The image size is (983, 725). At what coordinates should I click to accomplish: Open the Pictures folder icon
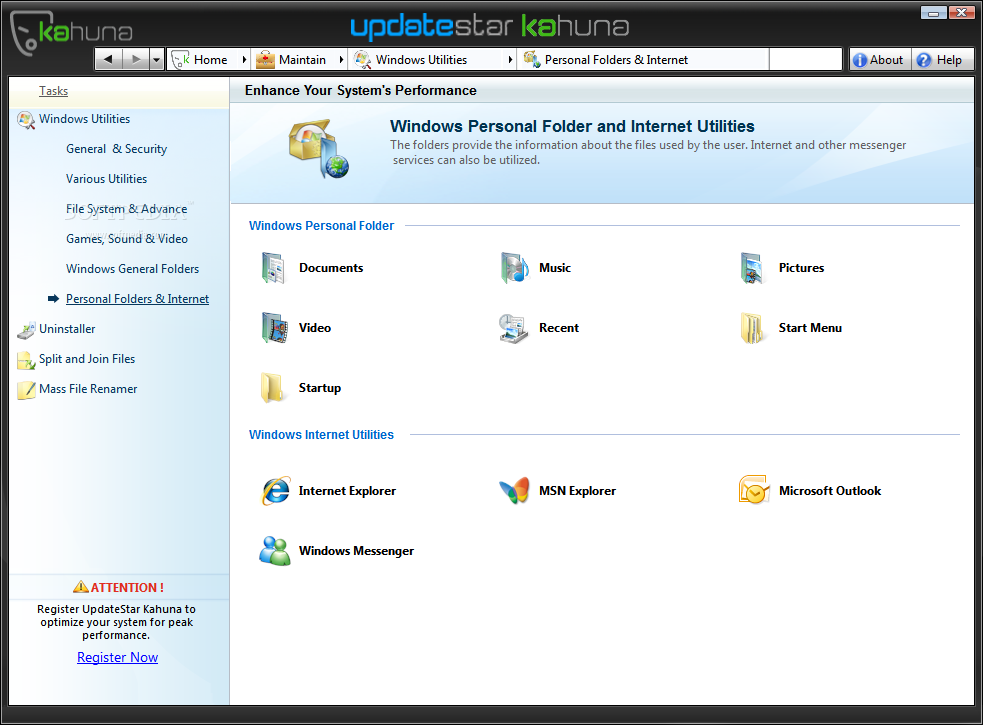pos(752,268)
